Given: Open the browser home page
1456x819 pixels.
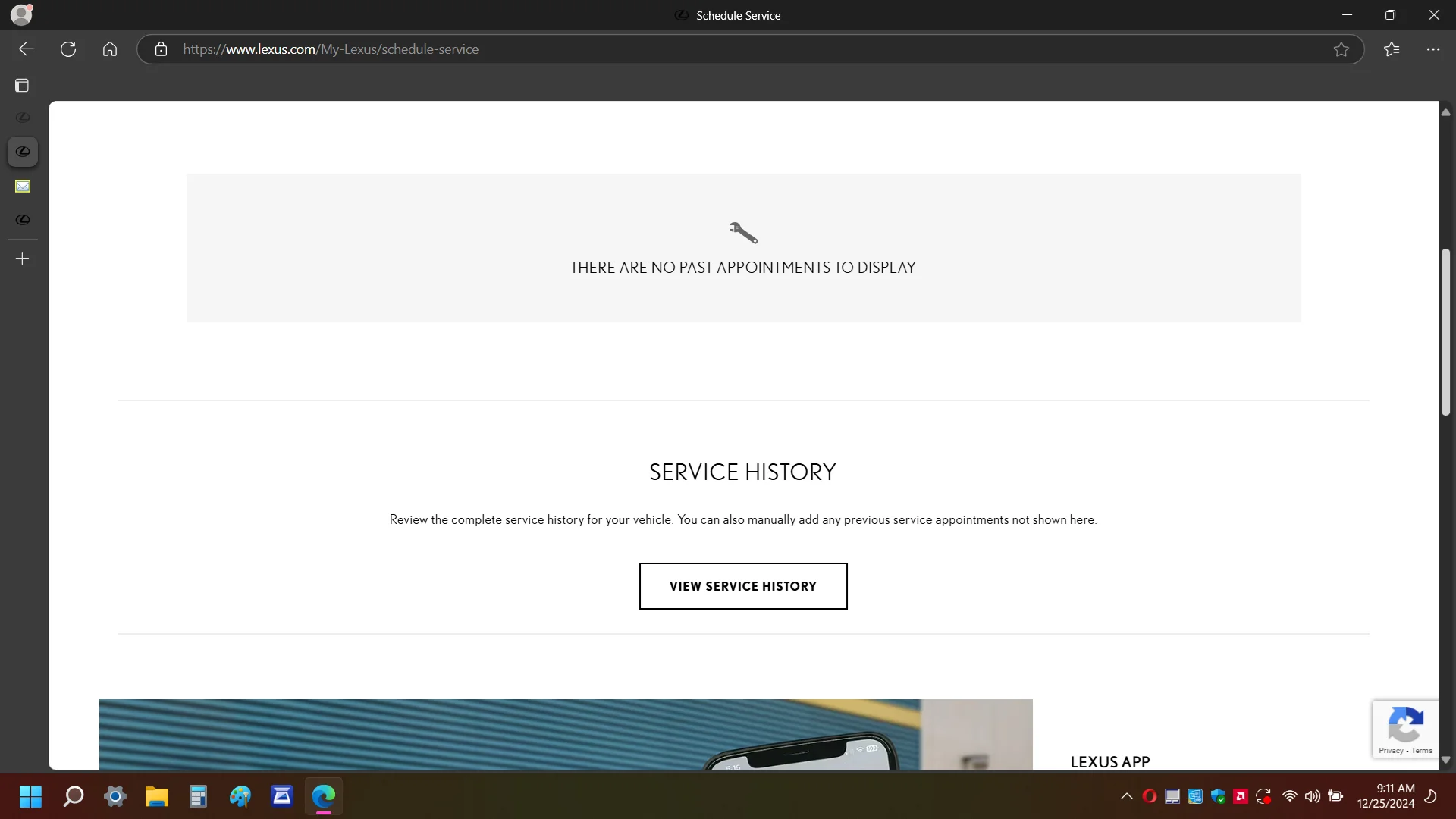Looking at the screenshot, I should (x=110, y=49).
